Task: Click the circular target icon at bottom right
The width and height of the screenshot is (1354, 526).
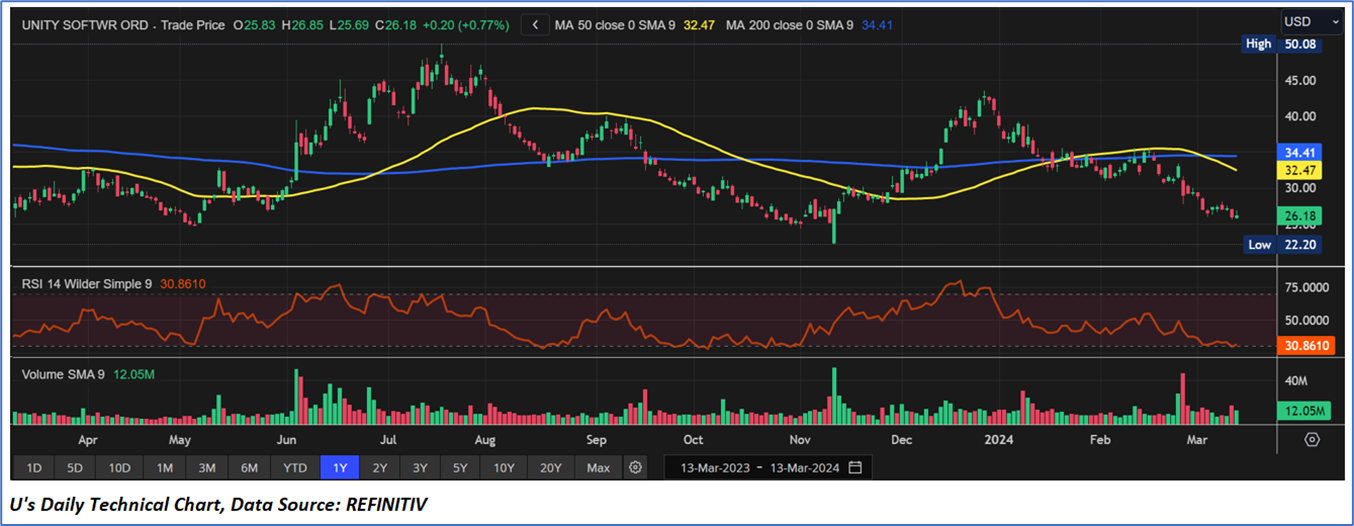Action: pyautogui.click(x=1312, y=439)
